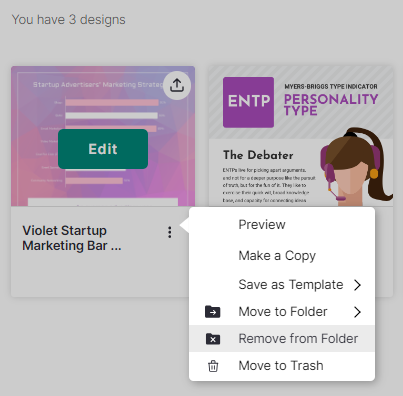Expand the Save as Template submenu arrow
The image size is (403, 396).
357,285
